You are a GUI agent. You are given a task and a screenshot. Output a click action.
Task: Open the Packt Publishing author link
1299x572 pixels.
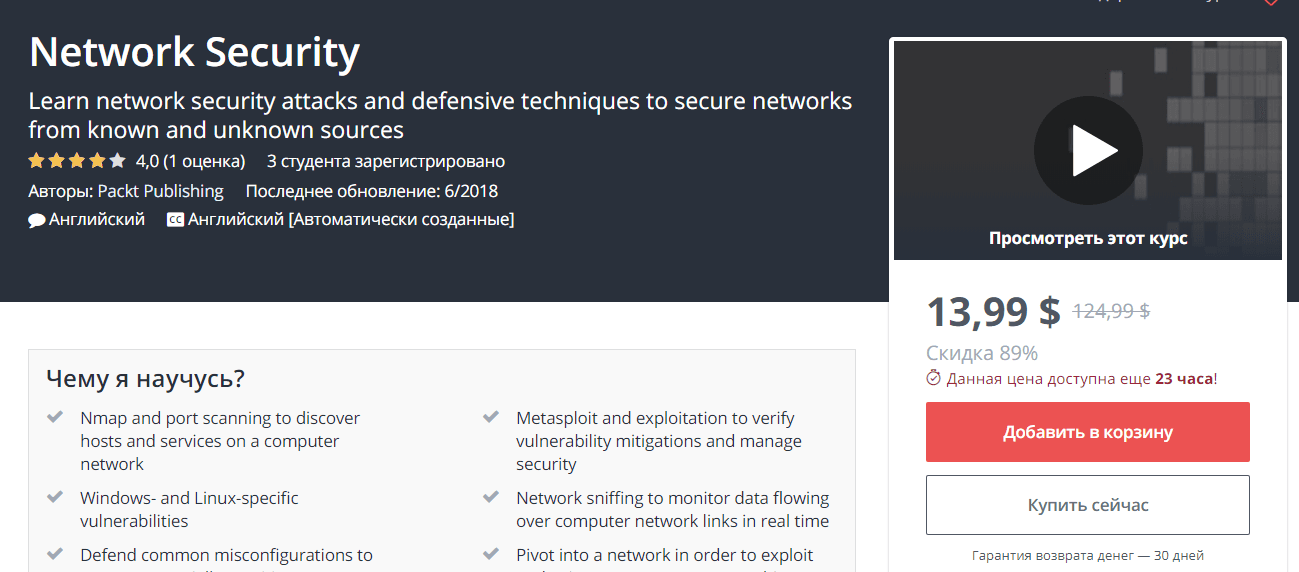[x=161, y=191]
